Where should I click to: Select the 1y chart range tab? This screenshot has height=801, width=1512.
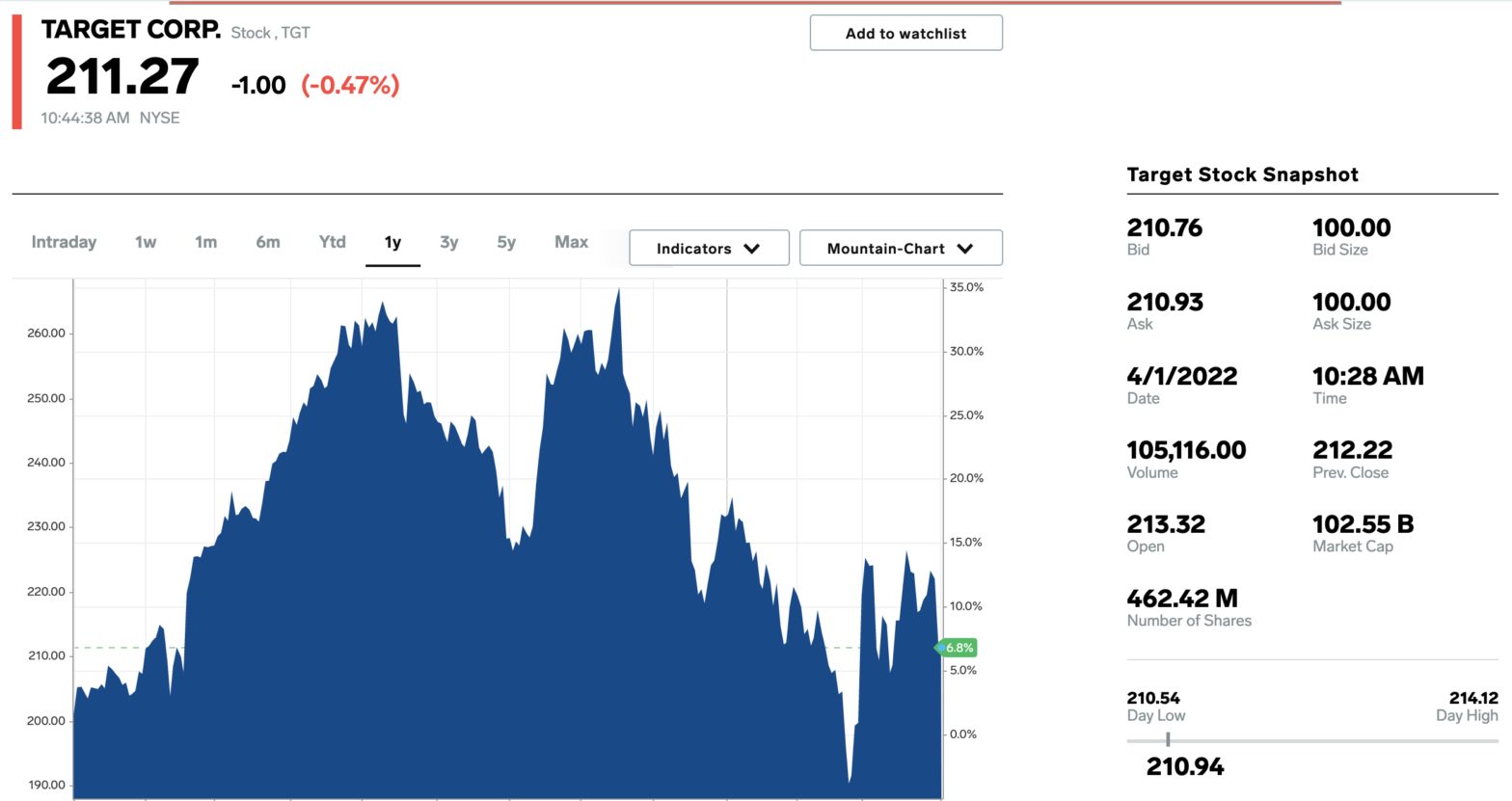tap(392, 243)
